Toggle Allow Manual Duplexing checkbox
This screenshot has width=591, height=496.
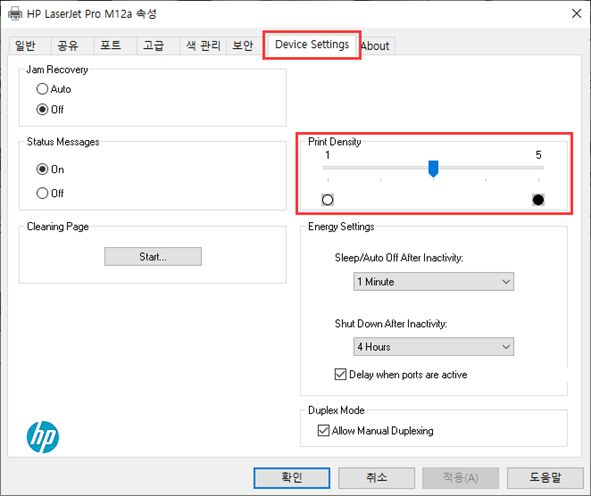[x=323, y=430]
